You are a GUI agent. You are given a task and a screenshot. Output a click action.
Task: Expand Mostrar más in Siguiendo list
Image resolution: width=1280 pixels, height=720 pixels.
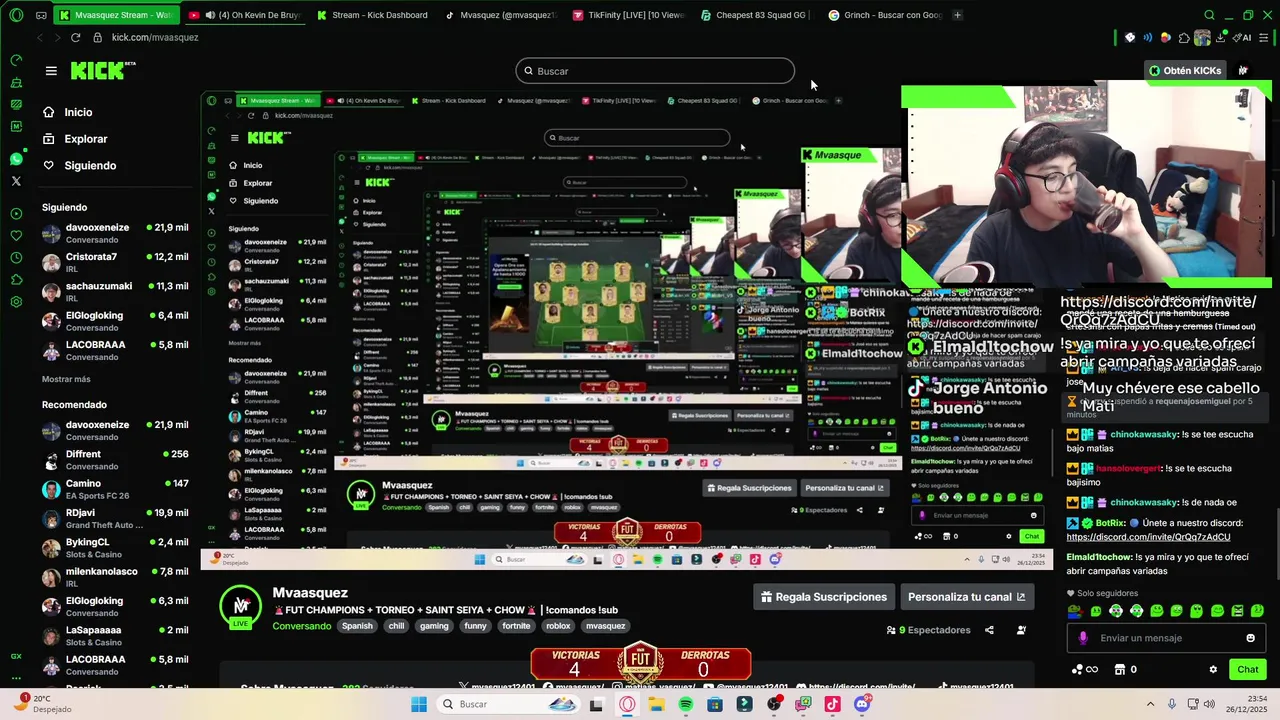(66, 379)
